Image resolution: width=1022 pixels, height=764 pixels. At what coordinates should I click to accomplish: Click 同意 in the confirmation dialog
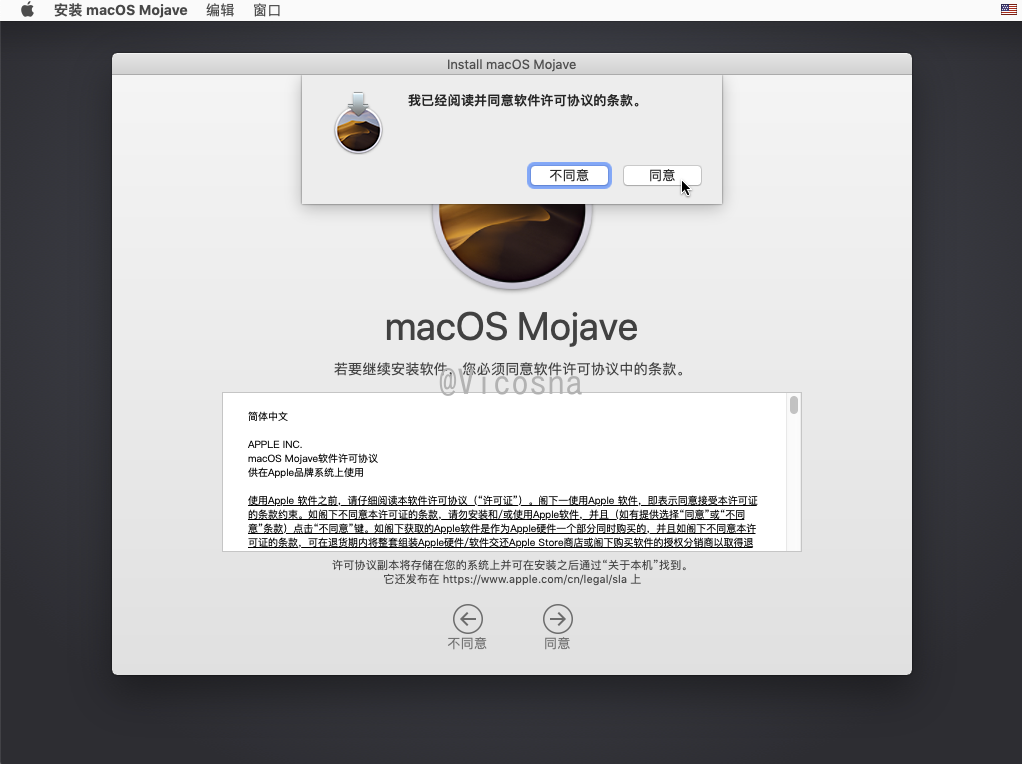(662, 175)
